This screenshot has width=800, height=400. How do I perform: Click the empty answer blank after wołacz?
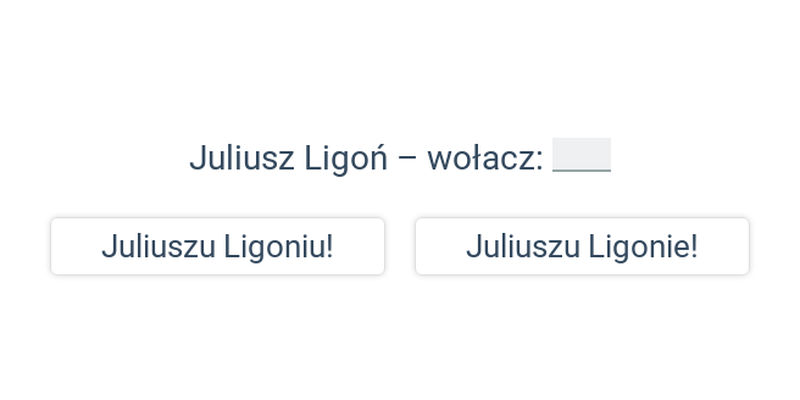(582, 155)
